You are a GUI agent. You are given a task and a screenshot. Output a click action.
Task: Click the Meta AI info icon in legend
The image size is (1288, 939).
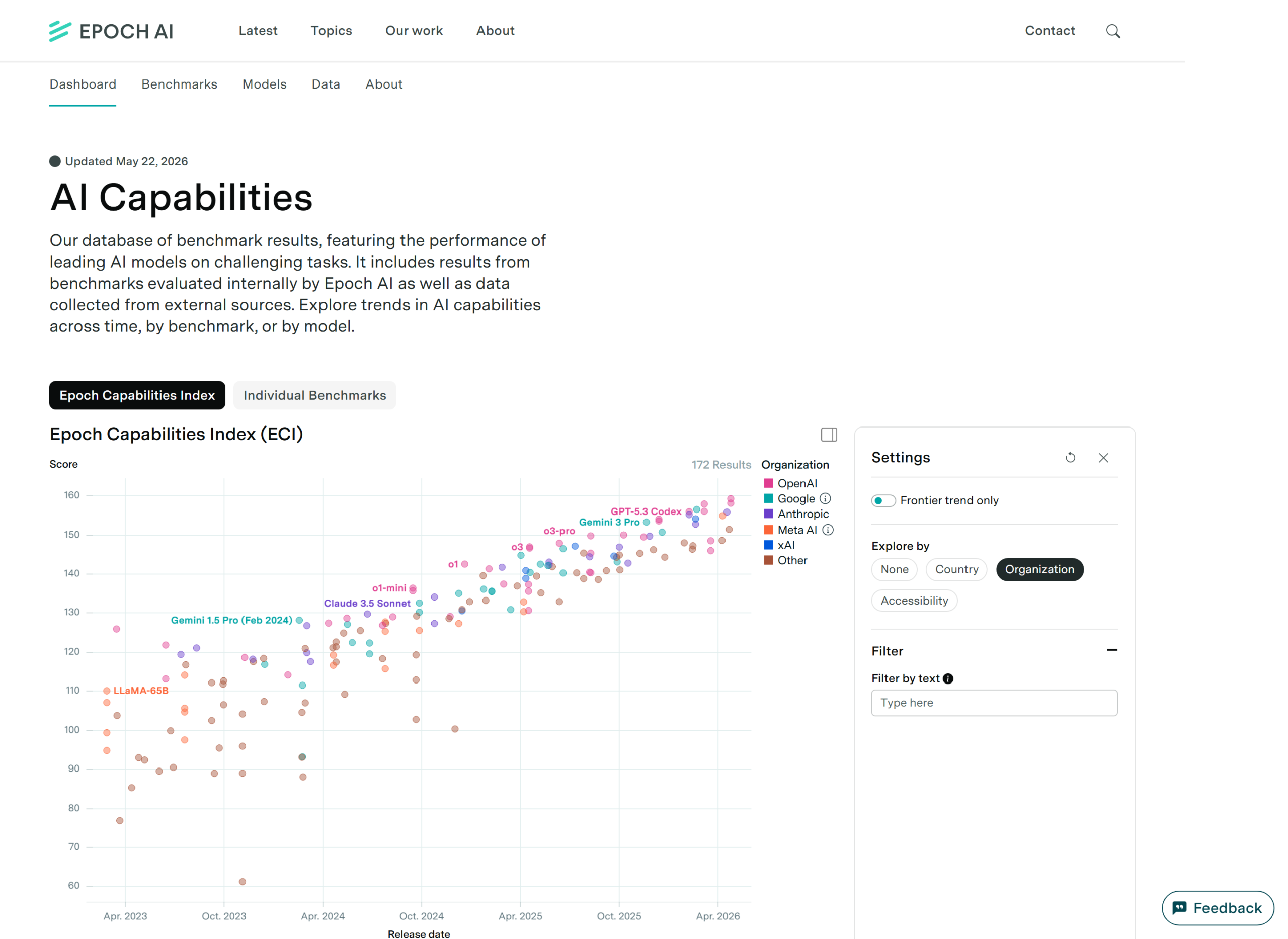(828, 530)
